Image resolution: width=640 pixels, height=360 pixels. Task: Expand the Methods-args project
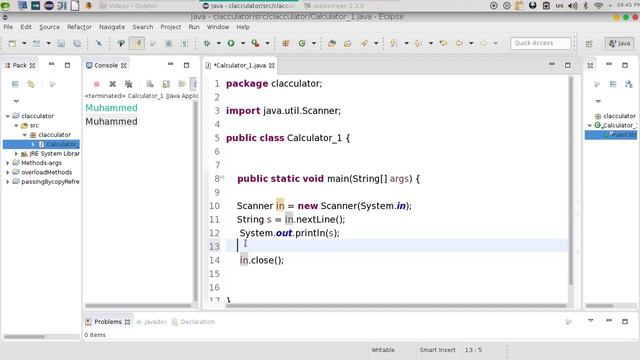click(7, 163)
